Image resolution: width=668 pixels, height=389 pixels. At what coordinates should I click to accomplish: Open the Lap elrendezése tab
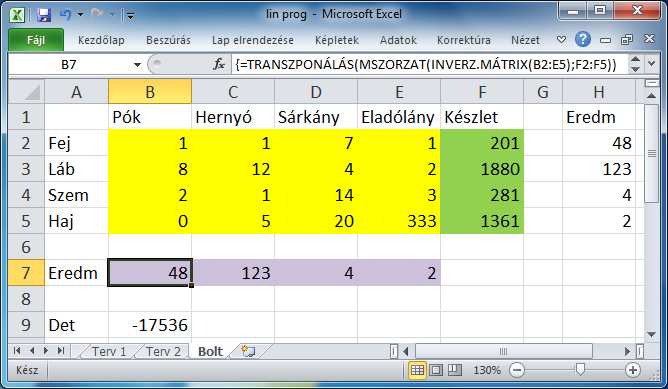[253, 40]
